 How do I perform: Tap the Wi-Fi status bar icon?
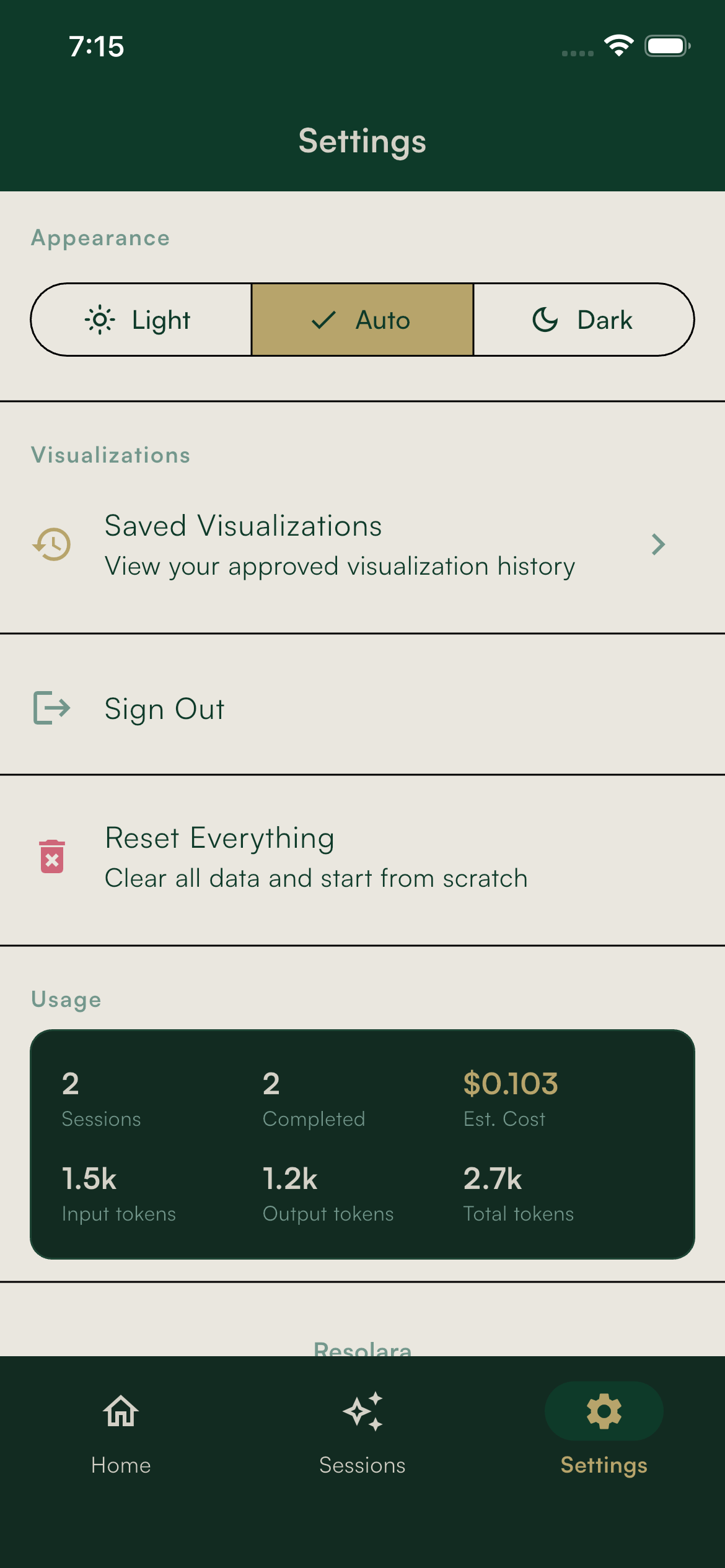(x=618, y=46)
